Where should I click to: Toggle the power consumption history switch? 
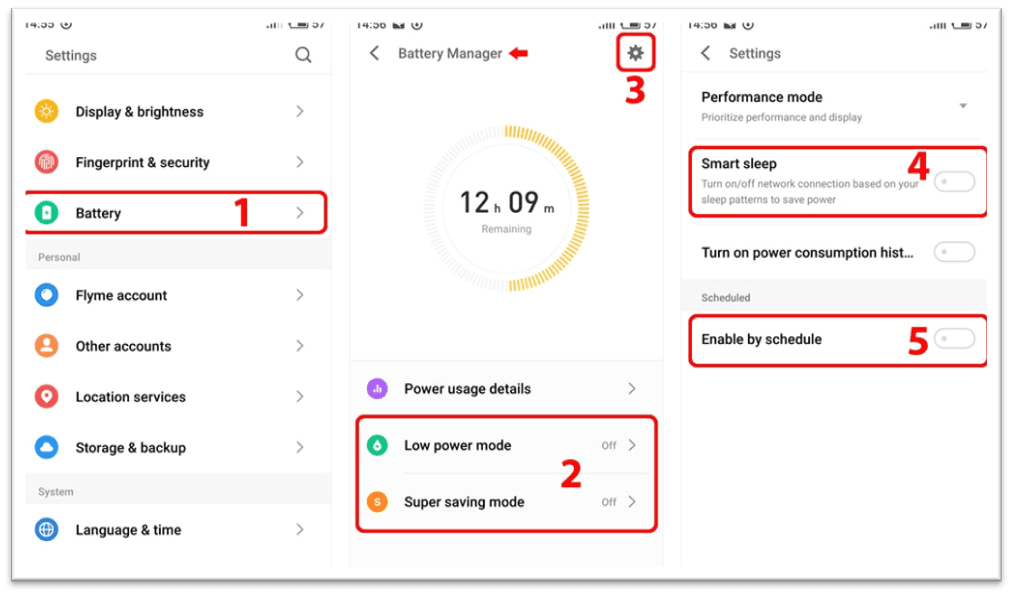[x=954, y=253]
